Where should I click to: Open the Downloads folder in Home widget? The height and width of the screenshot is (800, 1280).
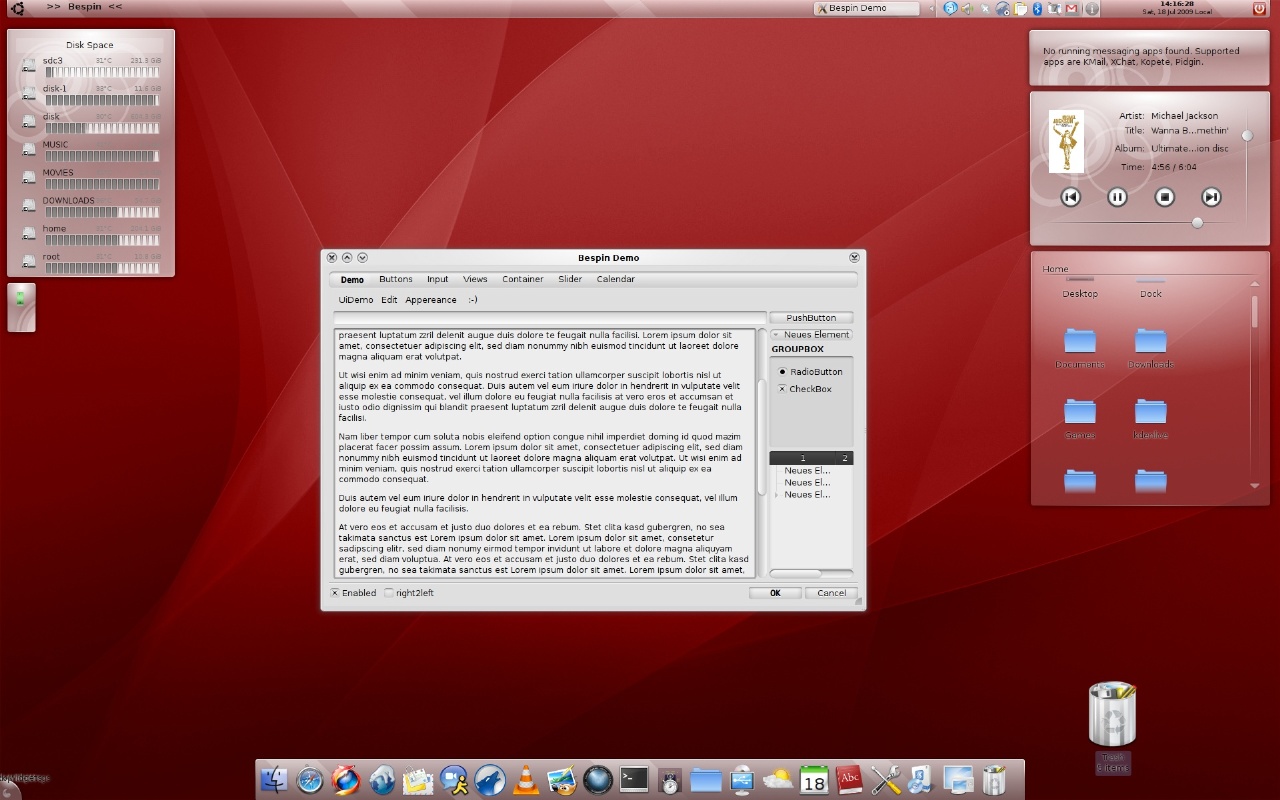pos(1151,347)
